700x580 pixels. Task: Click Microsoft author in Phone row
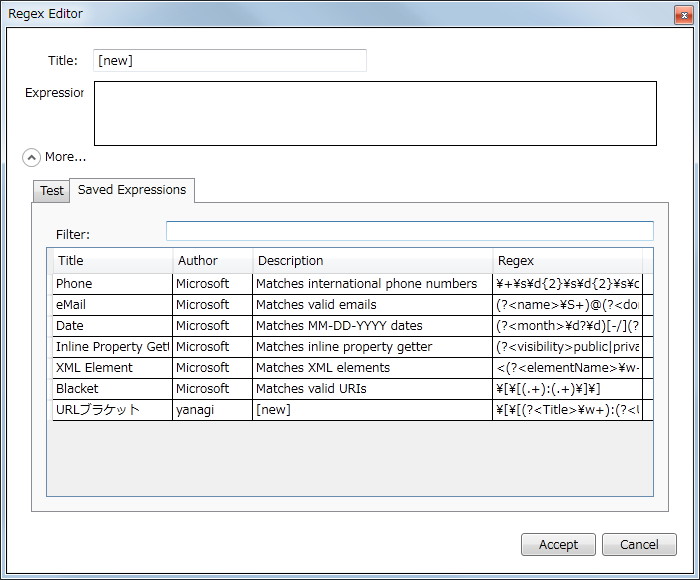click(x=212, y=284)
